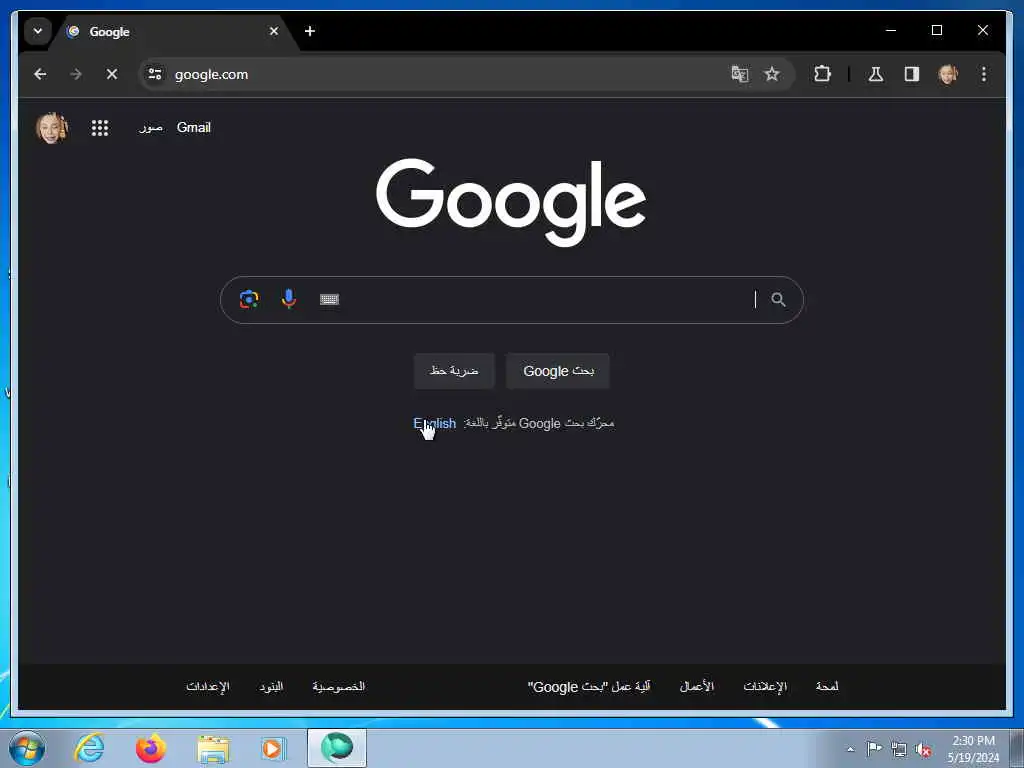Open the Windows Start menu
The height and width of the screenshot is (768, 1024).
pos(27,748)
